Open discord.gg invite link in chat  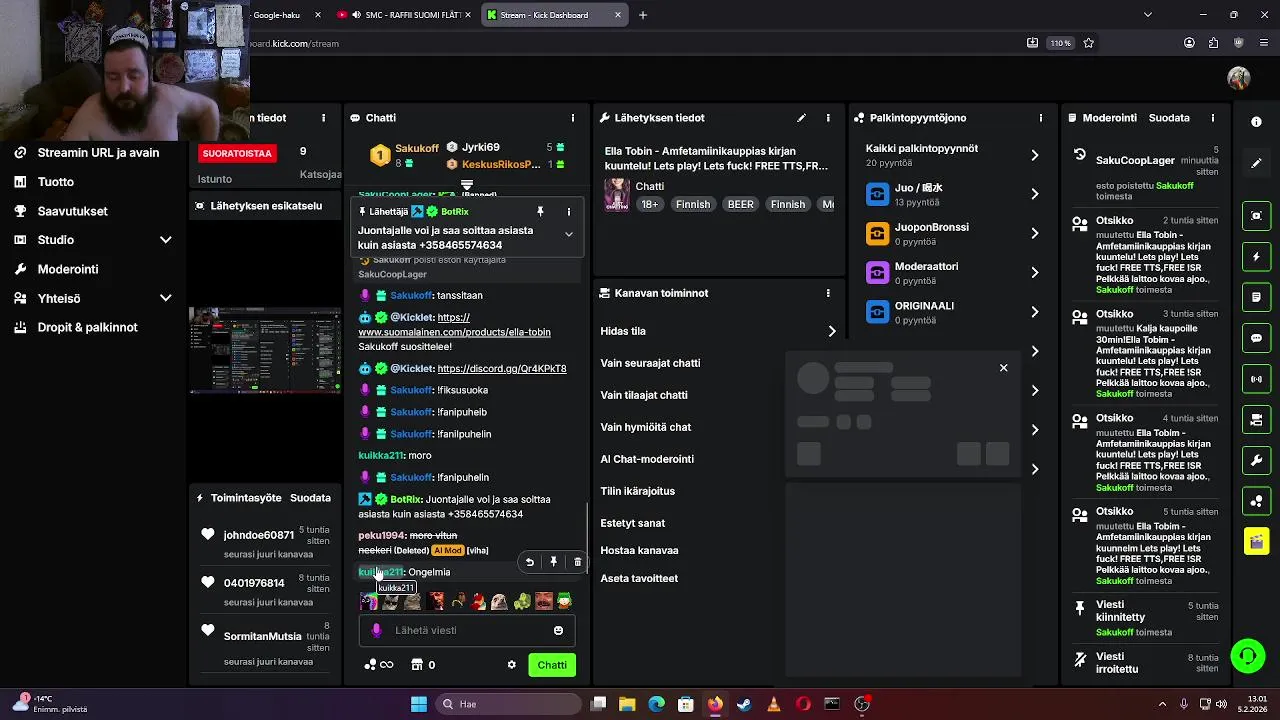click(502, 368)
